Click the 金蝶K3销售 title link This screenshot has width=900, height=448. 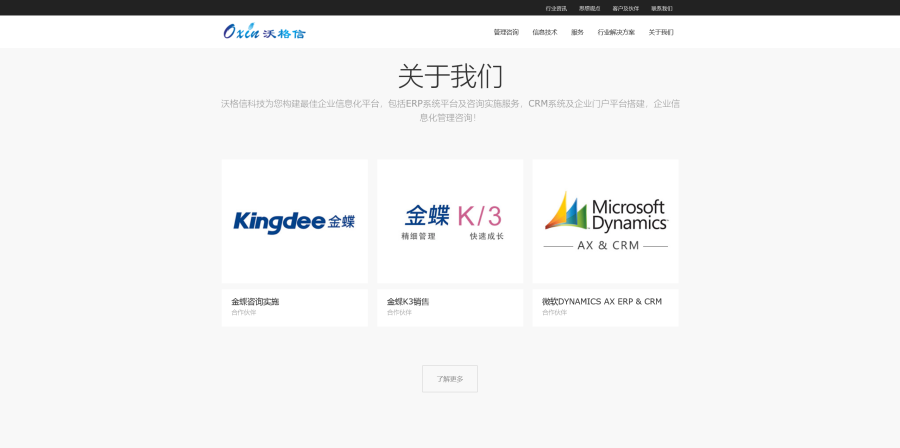point(408,301)
